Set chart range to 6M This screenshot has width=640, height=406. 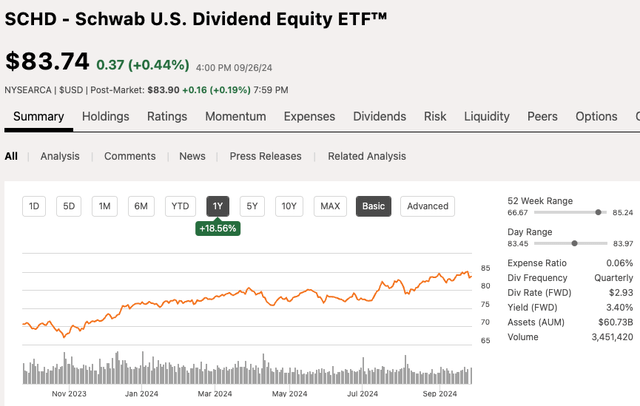click(141, 207)
